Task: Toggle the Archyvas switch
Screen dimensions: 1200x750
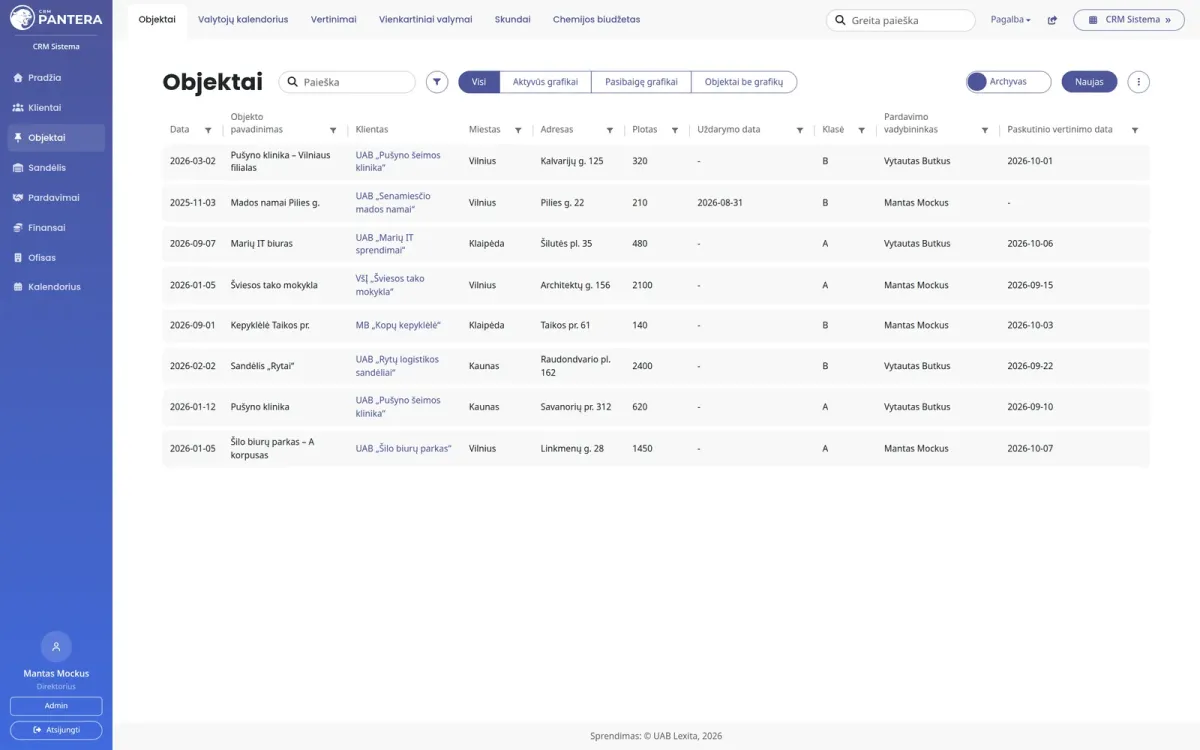Action: pos(1009,82)
